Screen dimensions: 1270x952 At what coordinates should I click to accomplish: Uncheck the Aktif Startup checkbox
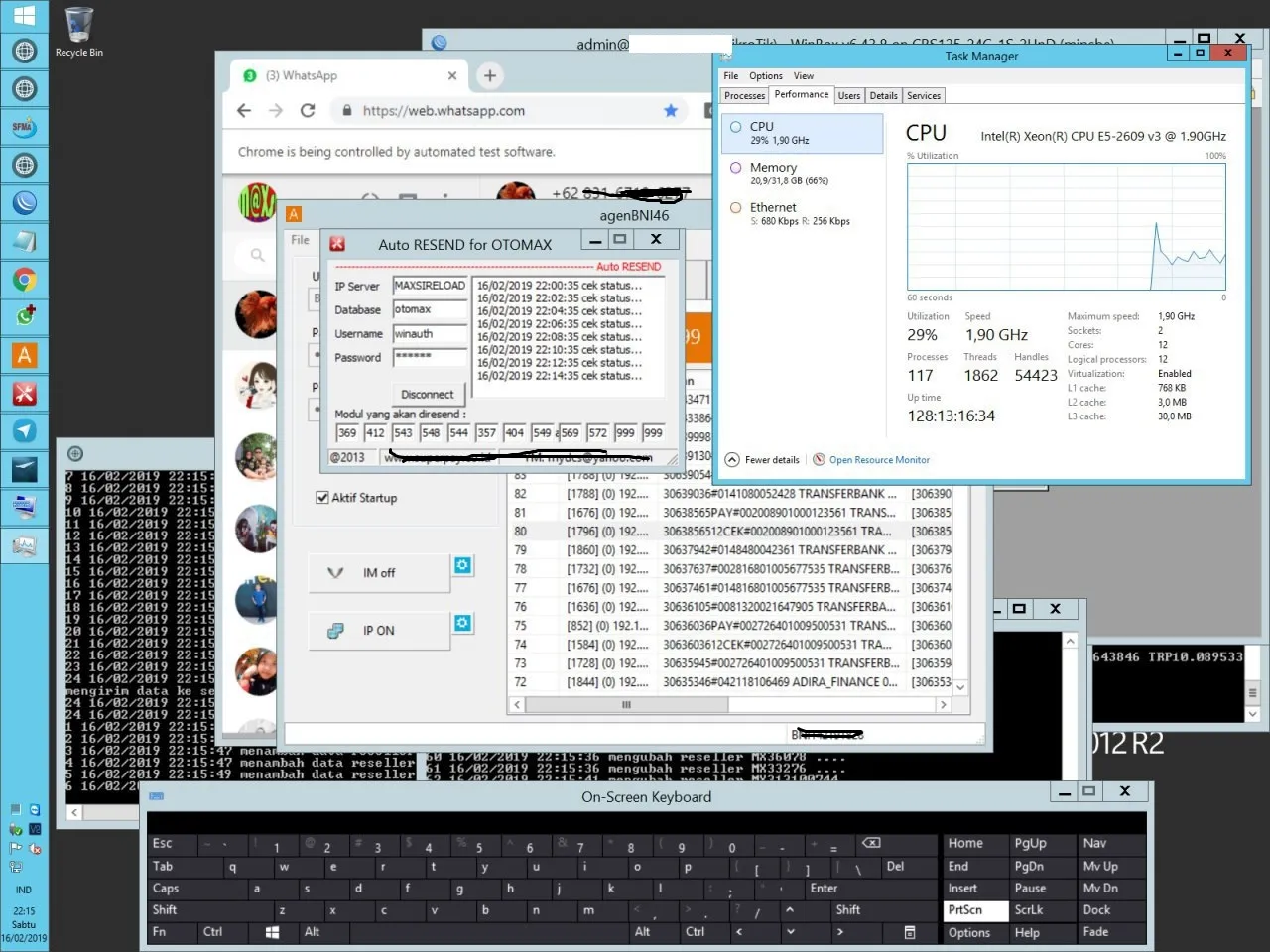(322, 498)
